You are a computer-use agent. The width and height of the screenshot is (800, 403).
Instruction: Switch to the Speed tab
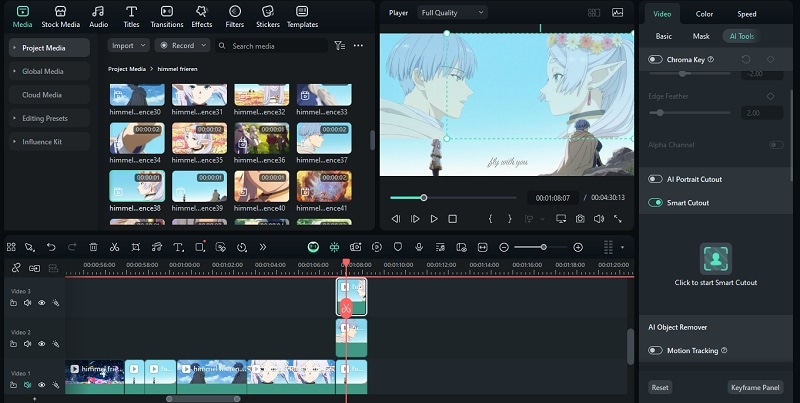click(x=746, y=14)
